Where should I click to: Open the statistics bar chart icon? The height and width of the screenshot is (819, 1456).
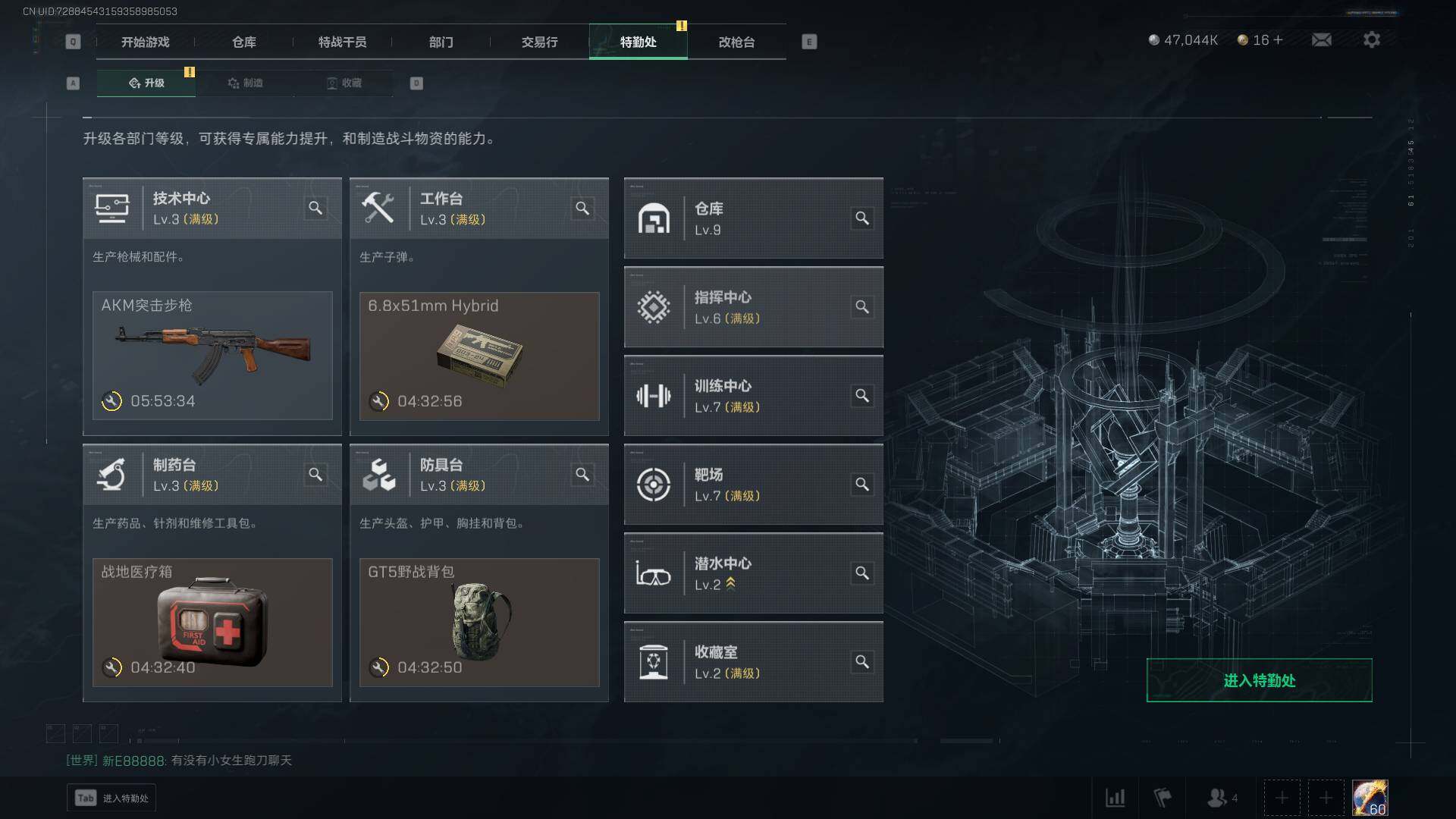[1116, 798]
